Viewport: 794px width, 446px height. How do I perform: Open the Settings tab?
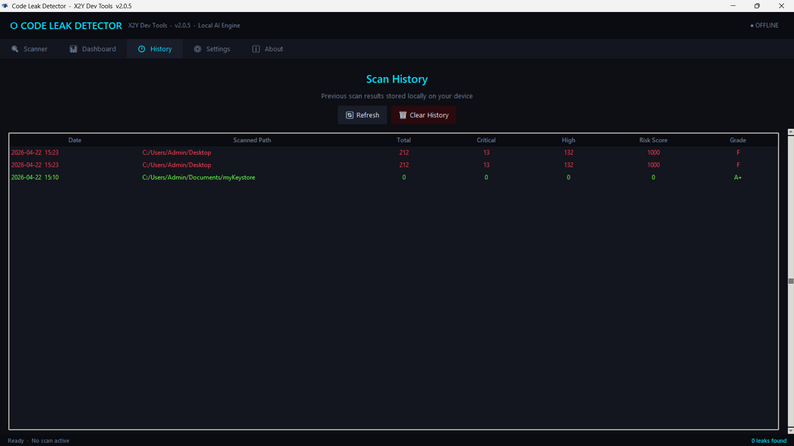pyautogui.click(x=212, y=49)
